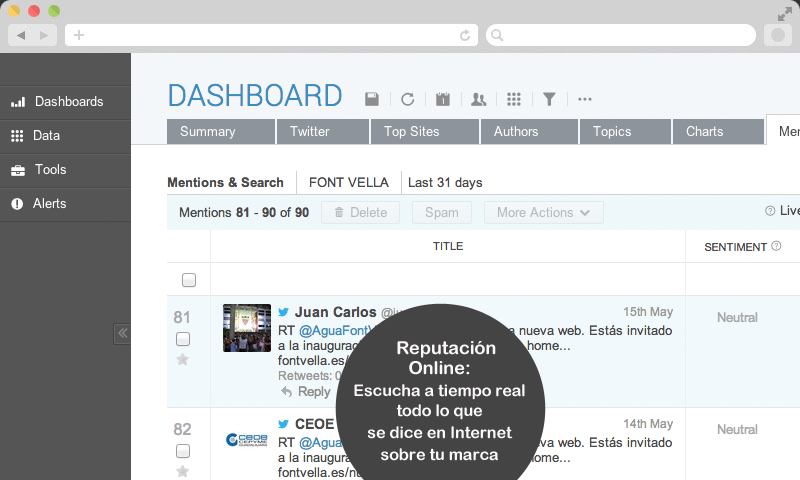Click Neutral sentiment for mention 81

pos(737,318)
